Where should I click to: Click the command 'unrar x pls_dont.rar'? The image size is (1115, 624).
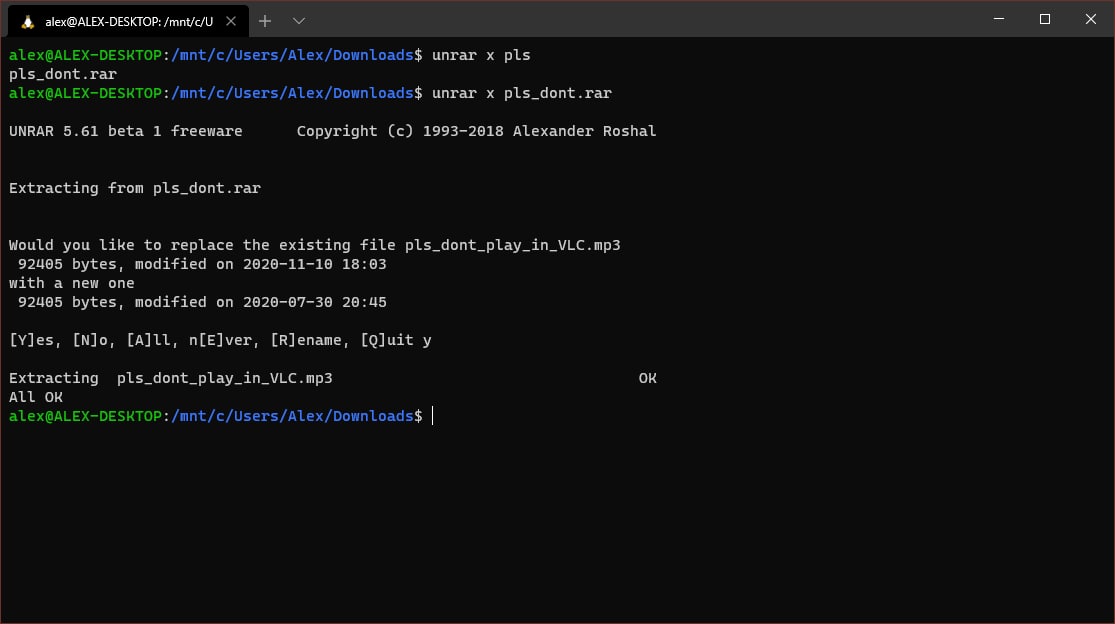point(522,93)
